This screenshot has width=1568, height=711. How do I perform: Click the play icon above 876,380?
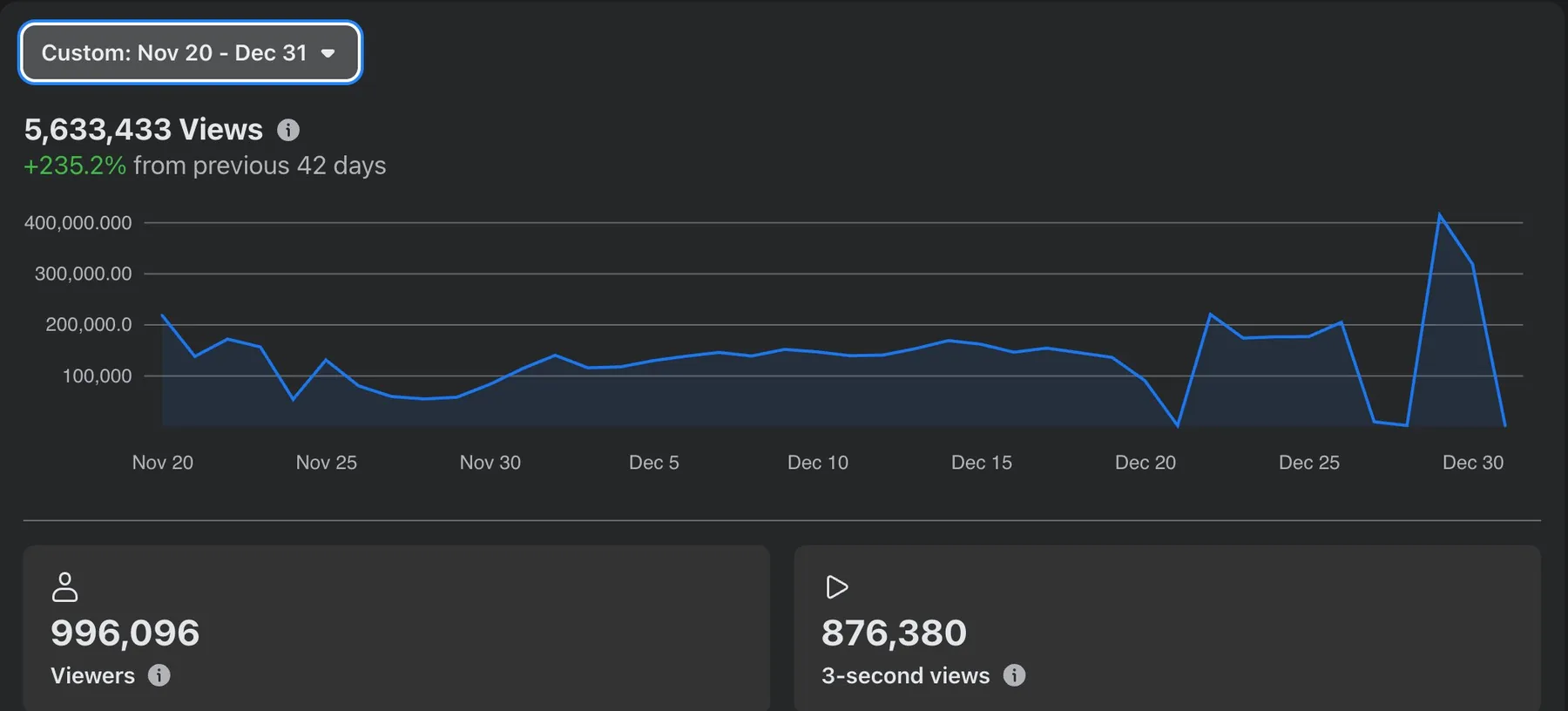(836, 587)
